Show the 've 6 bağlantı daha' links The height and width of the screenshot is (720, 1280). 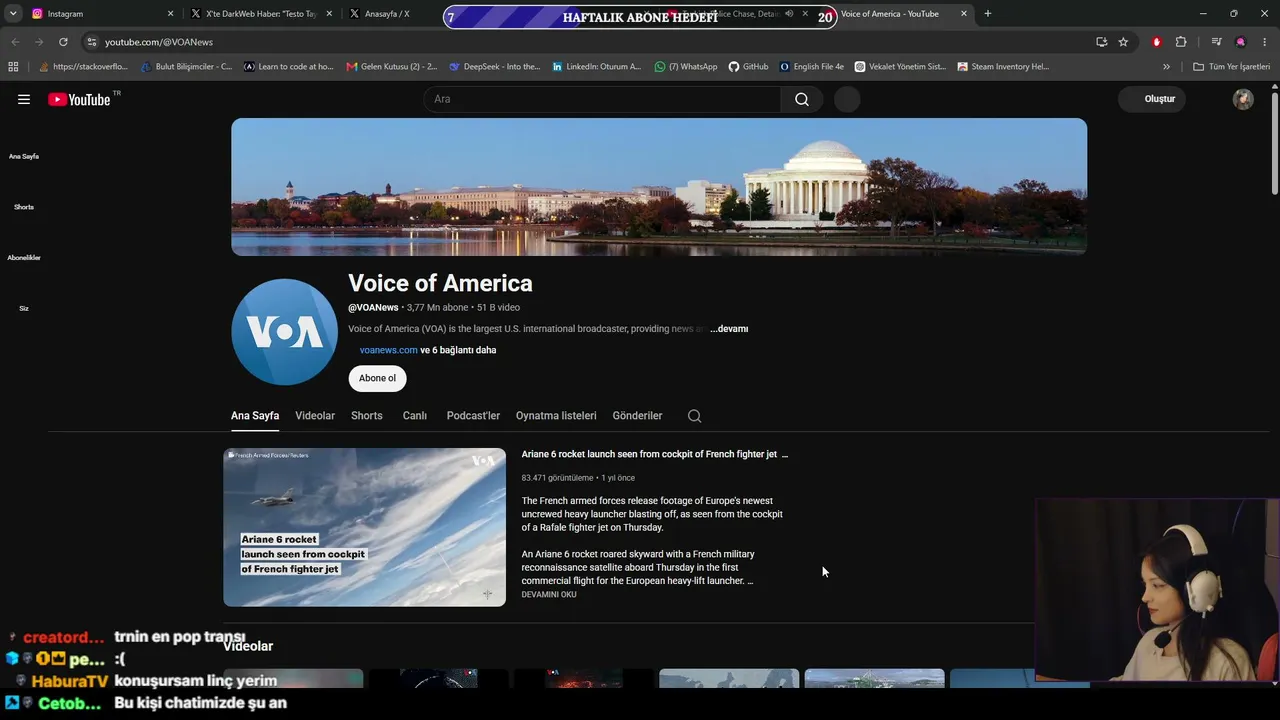coord(458,350)
